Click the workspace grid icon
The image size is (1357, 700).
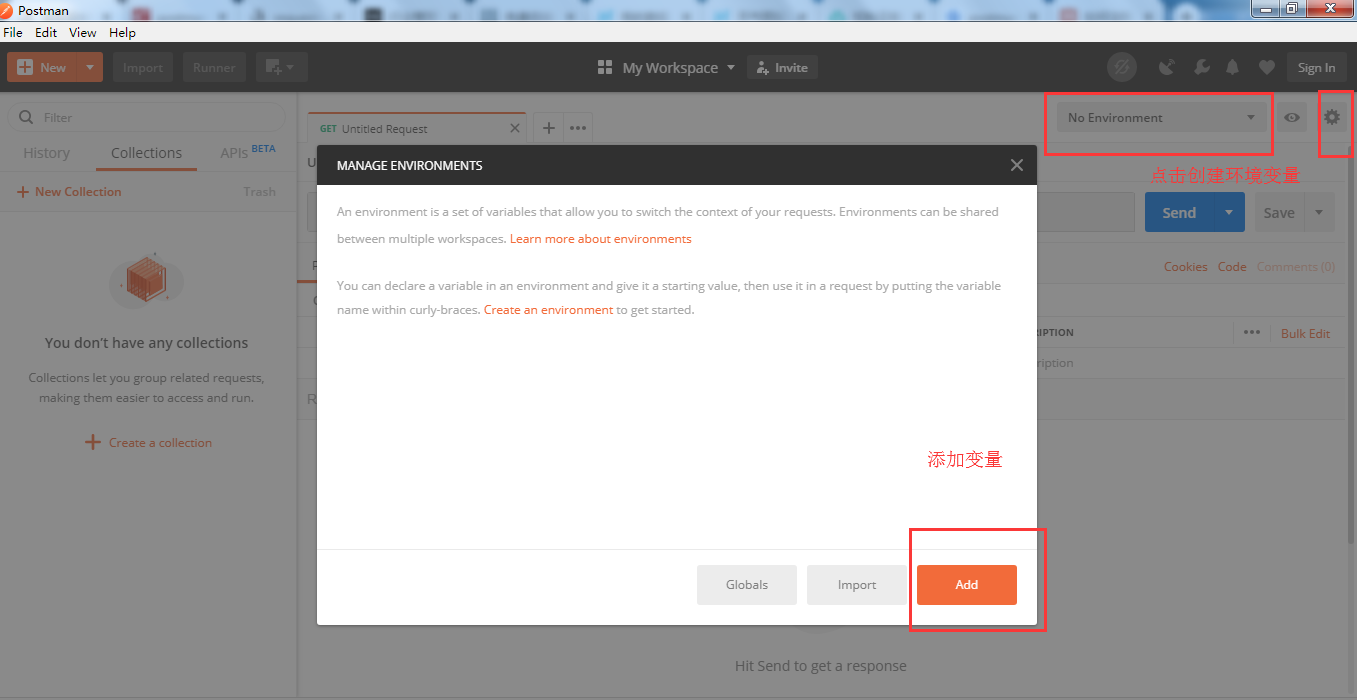[x=604, y=67]
